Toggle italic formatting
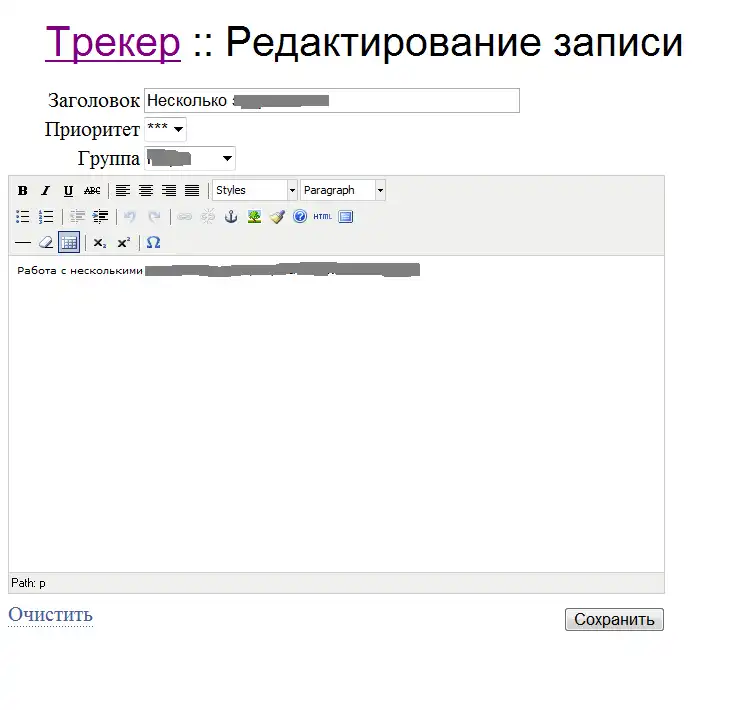Viewport: 740px width, 710px height. click(45, 191)
